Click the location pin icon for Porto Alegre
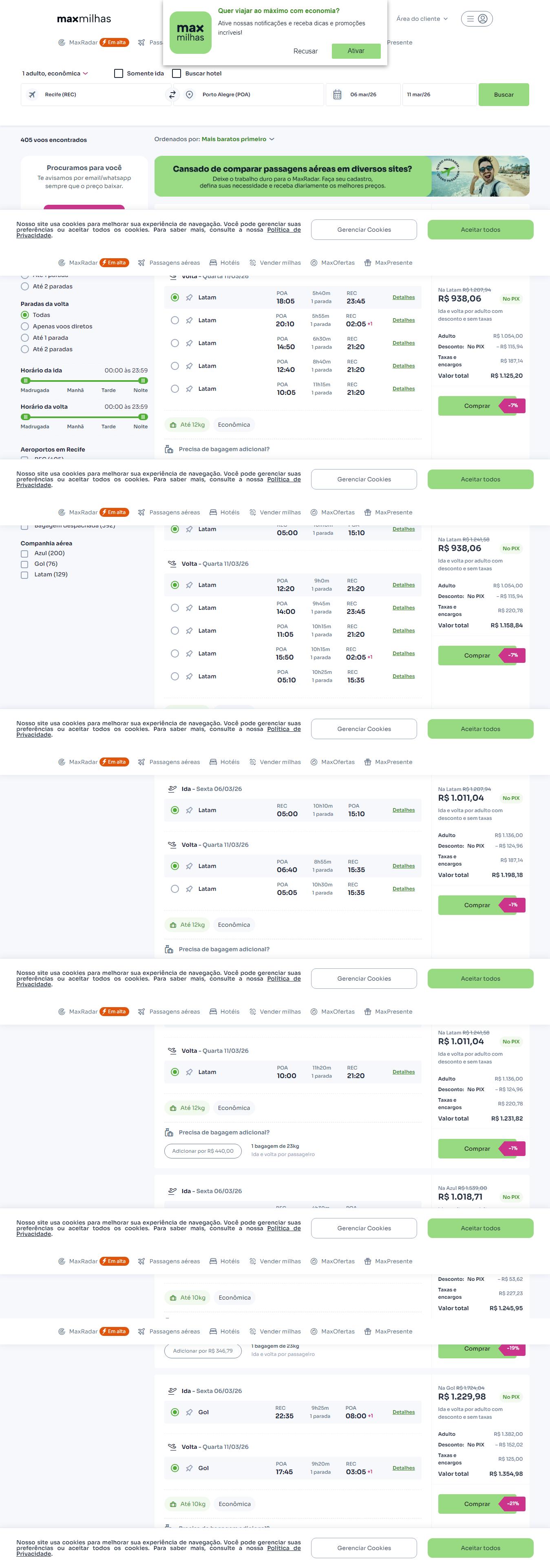 point(190,94)
